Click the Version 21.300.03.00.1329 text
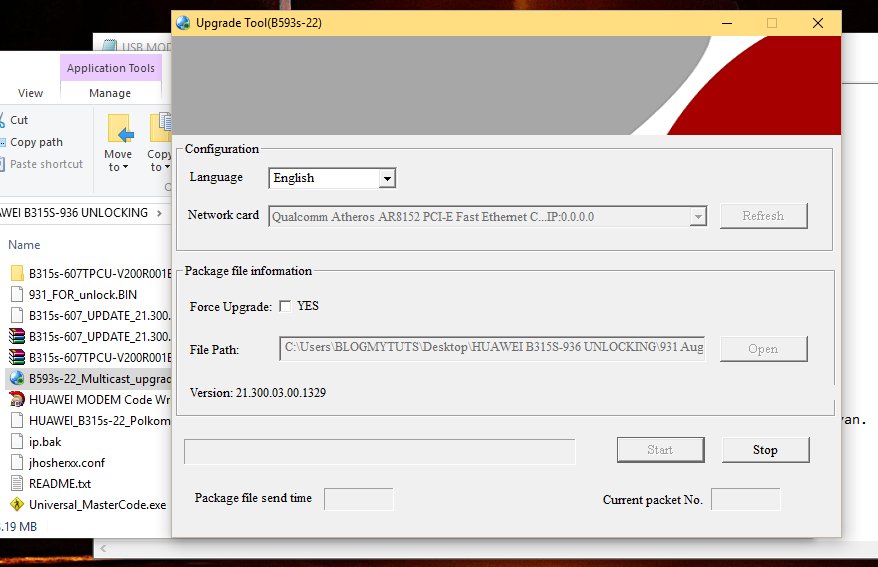 pos(258,393)
